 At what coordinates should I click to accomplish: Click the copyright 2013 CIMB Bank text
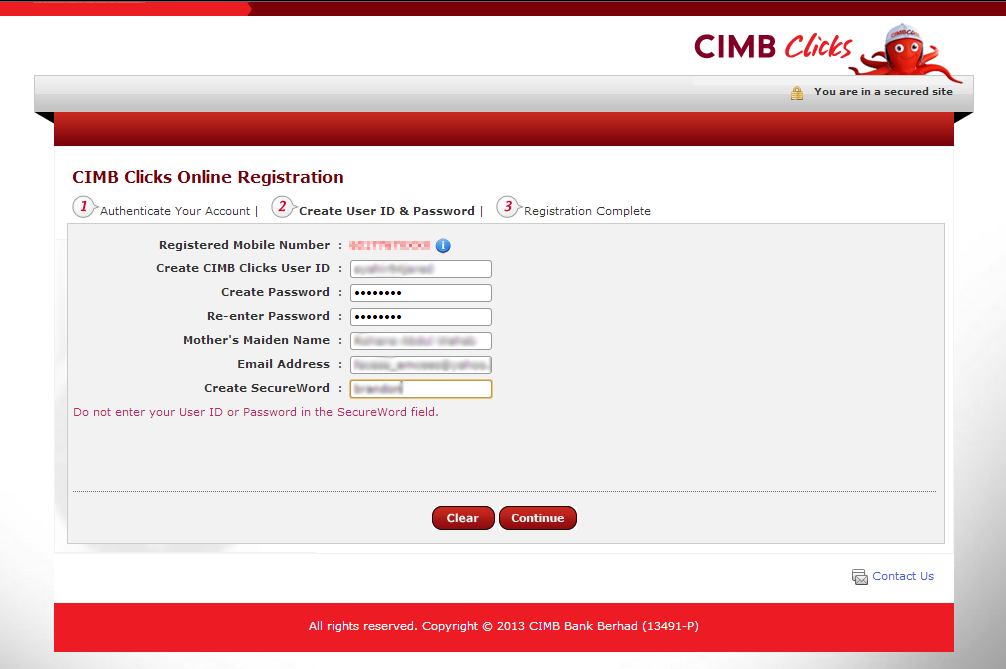point(504,626)
